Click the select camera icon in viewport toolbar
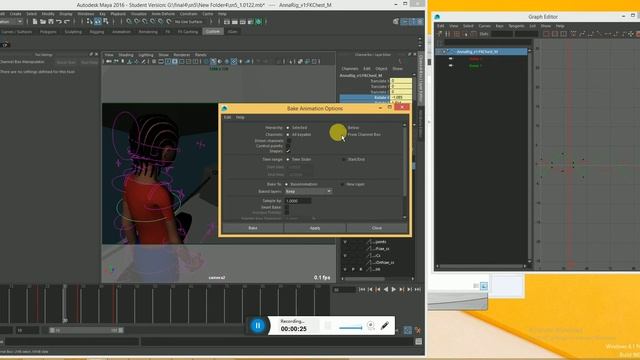The image size is (640, 360). 109,62
